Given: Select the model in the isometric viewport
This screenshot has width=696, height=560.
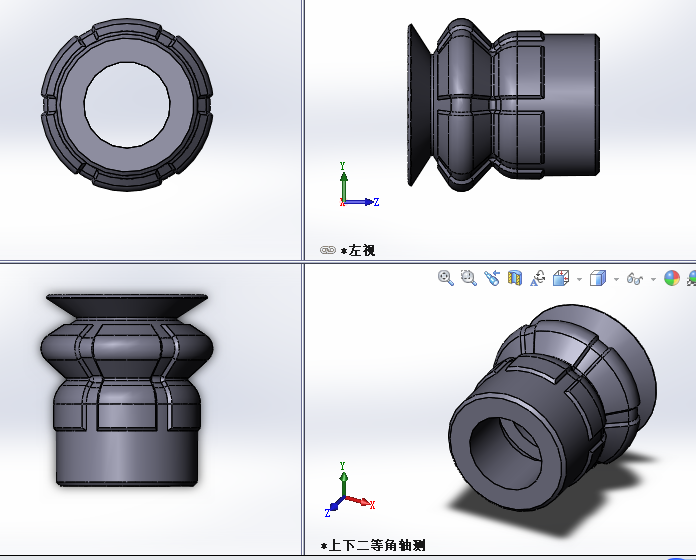Looking at the screenshot, I should point(552,407).
